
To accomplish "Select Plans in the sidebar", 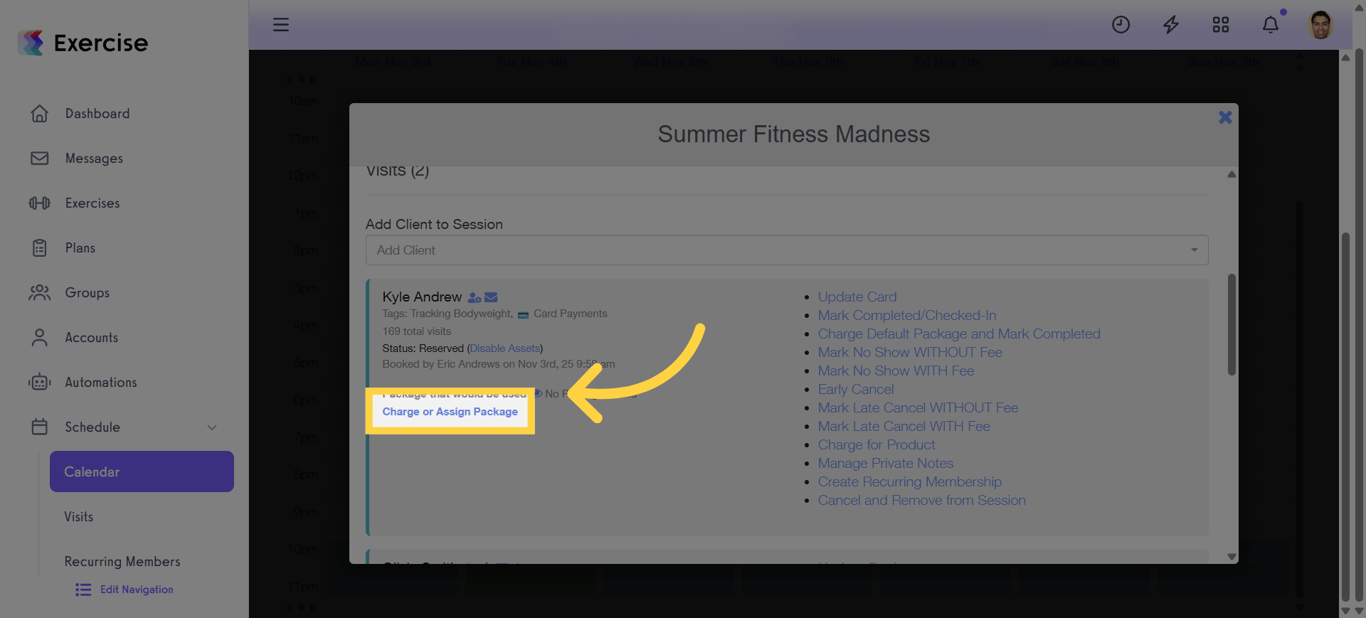I will (80, 248).
